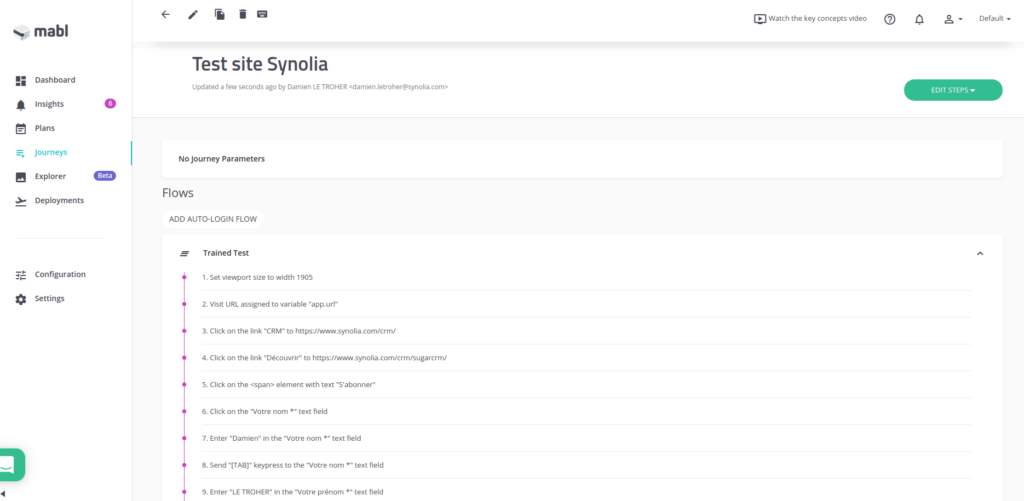1024x501 pixels.
Task: Click the help question mark icon
Action: pyautogui.click(x=889, y=19)
